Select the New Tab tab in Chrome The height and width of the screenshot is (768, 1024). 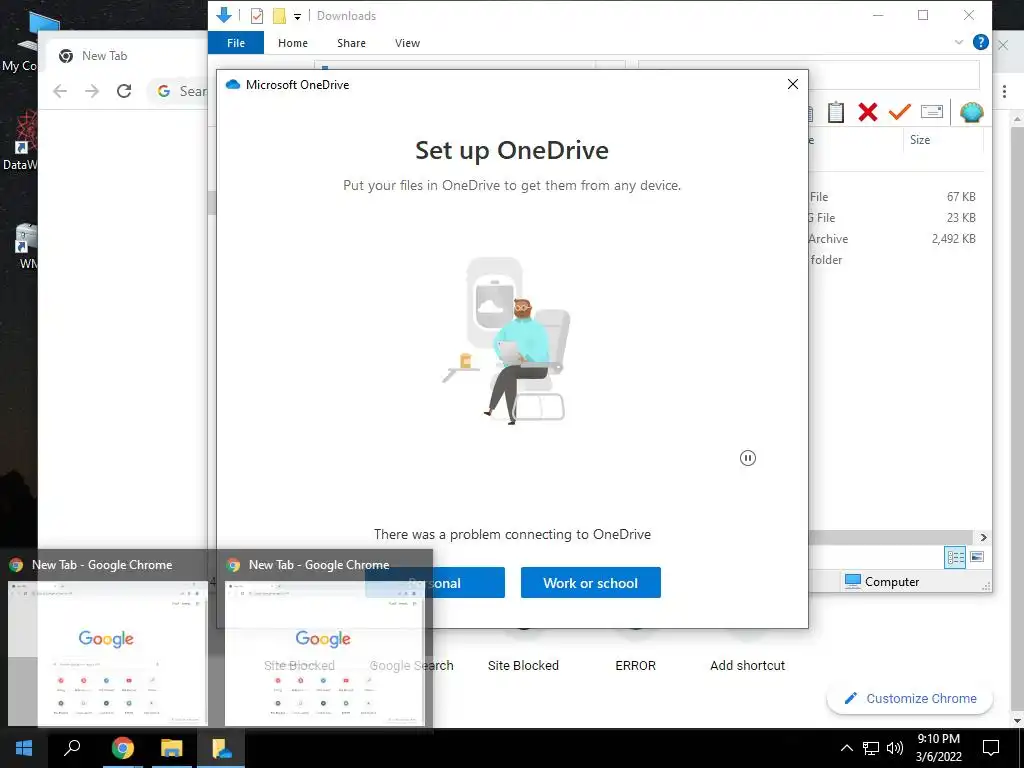tap(104, 56)
